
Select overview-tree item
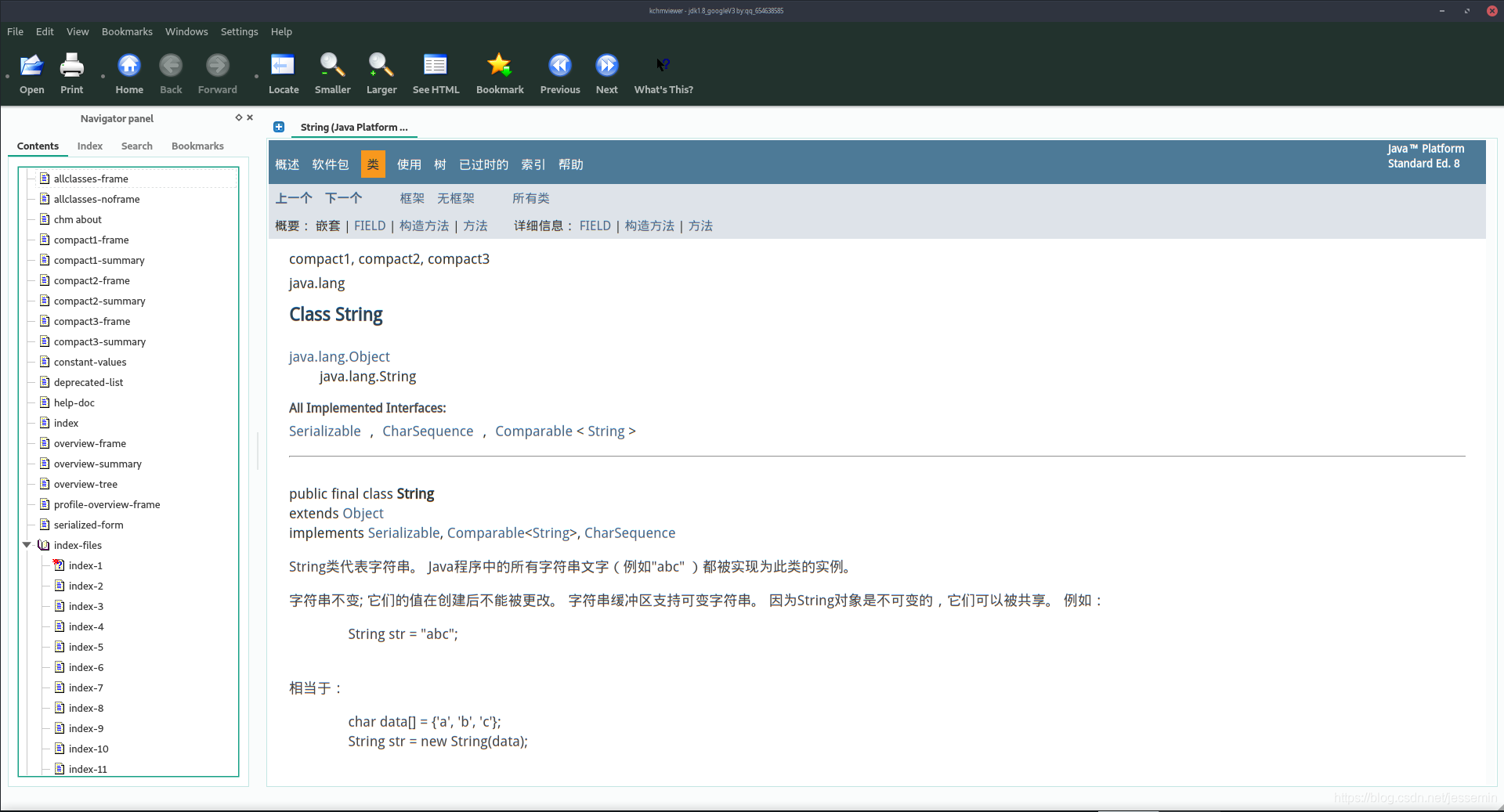click(x=85, y=484)
